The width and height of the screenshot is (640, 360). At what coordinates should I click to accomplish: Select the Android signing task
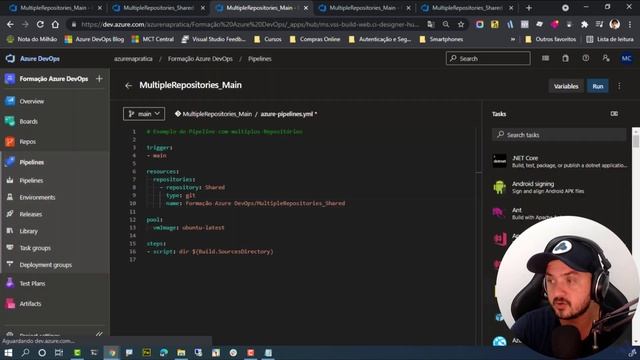[560, 187]
